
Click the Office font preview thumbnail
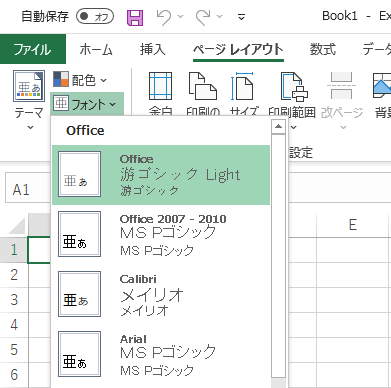(x=79, y=174)
